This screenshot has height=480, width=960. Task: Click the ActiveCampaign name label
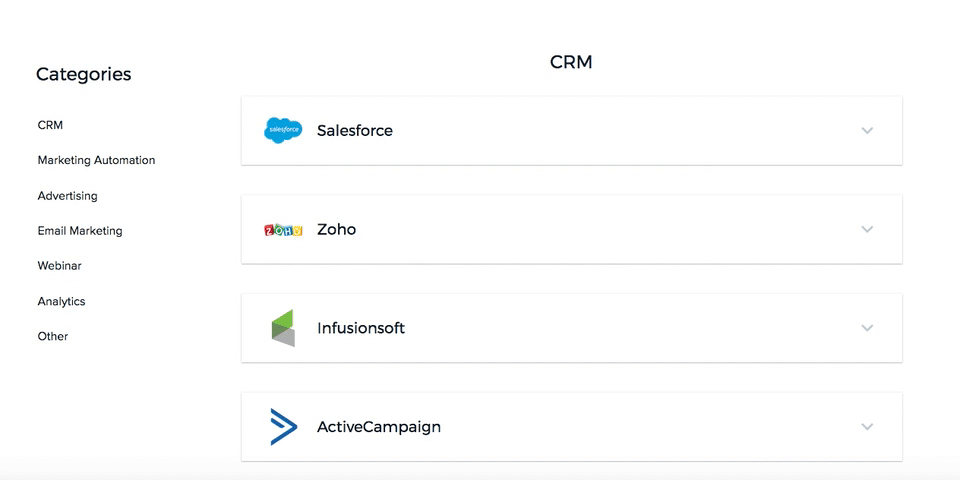pyautogui.click(x=379, y=427)
